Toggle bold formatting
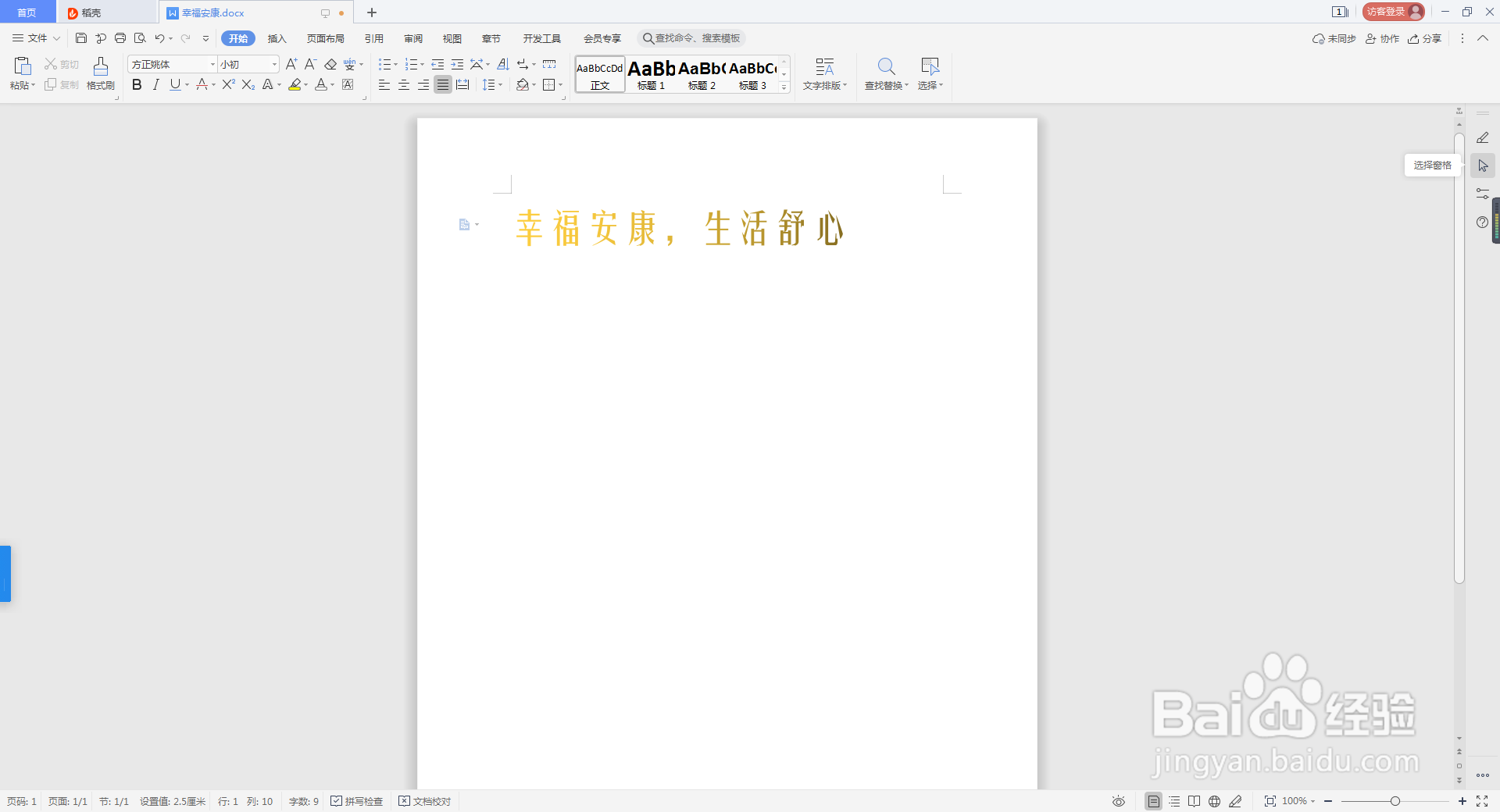The width and height of the screenshot is (1500, 812). click(137, 85)
